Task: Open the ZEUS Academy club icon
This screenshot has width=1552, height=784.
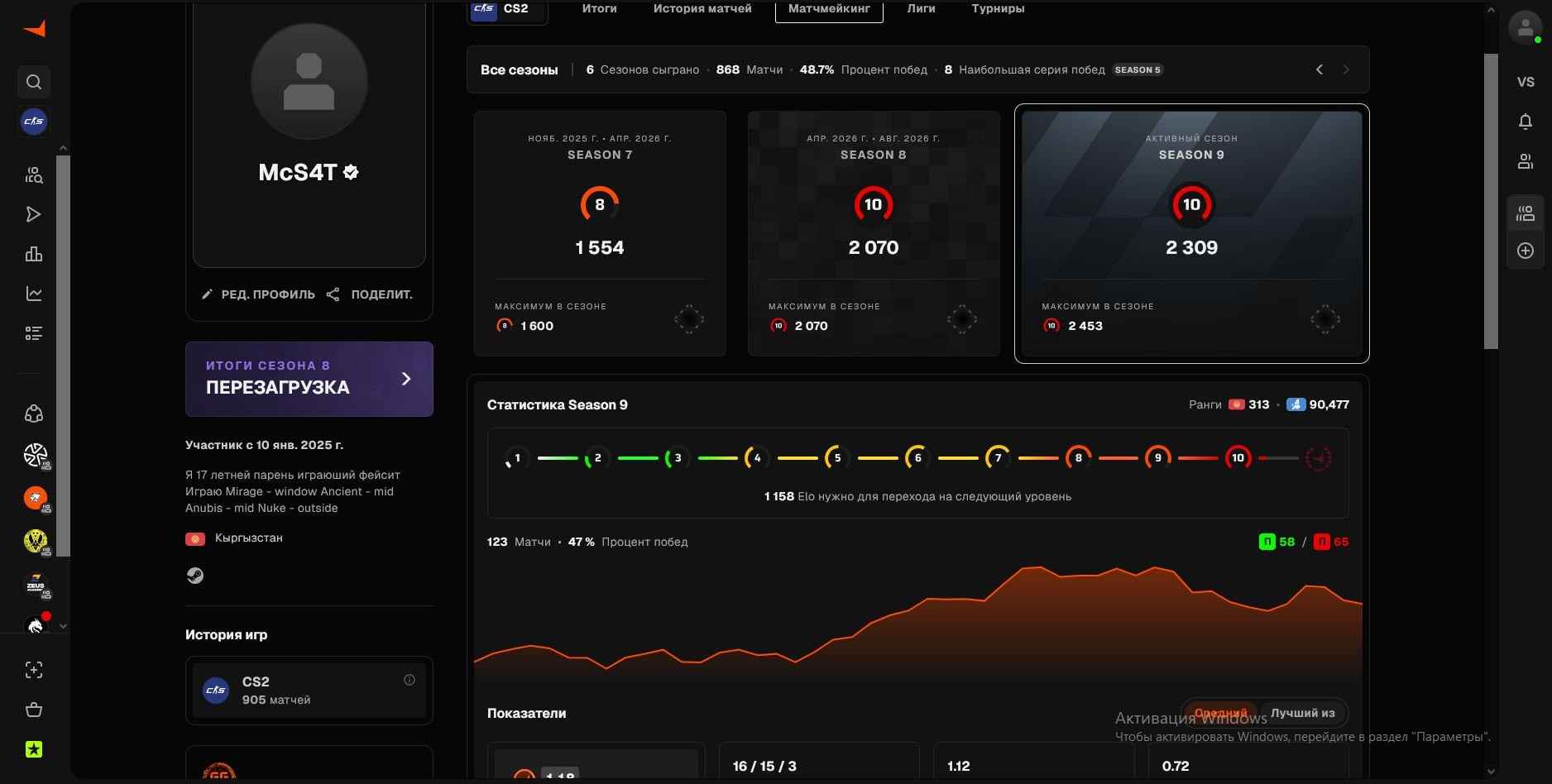Action: (x=36, y=585)
